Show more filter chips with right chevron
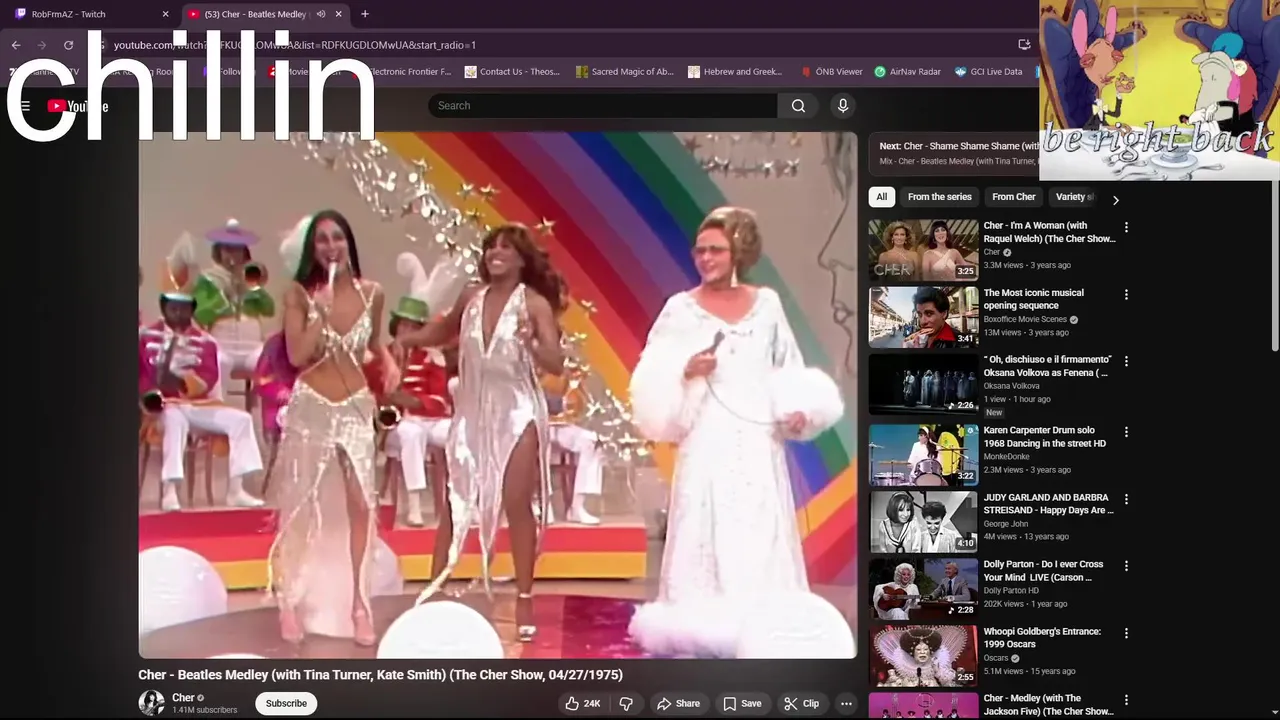This screenshot has width=1280, height=720. pos(1116,200)
